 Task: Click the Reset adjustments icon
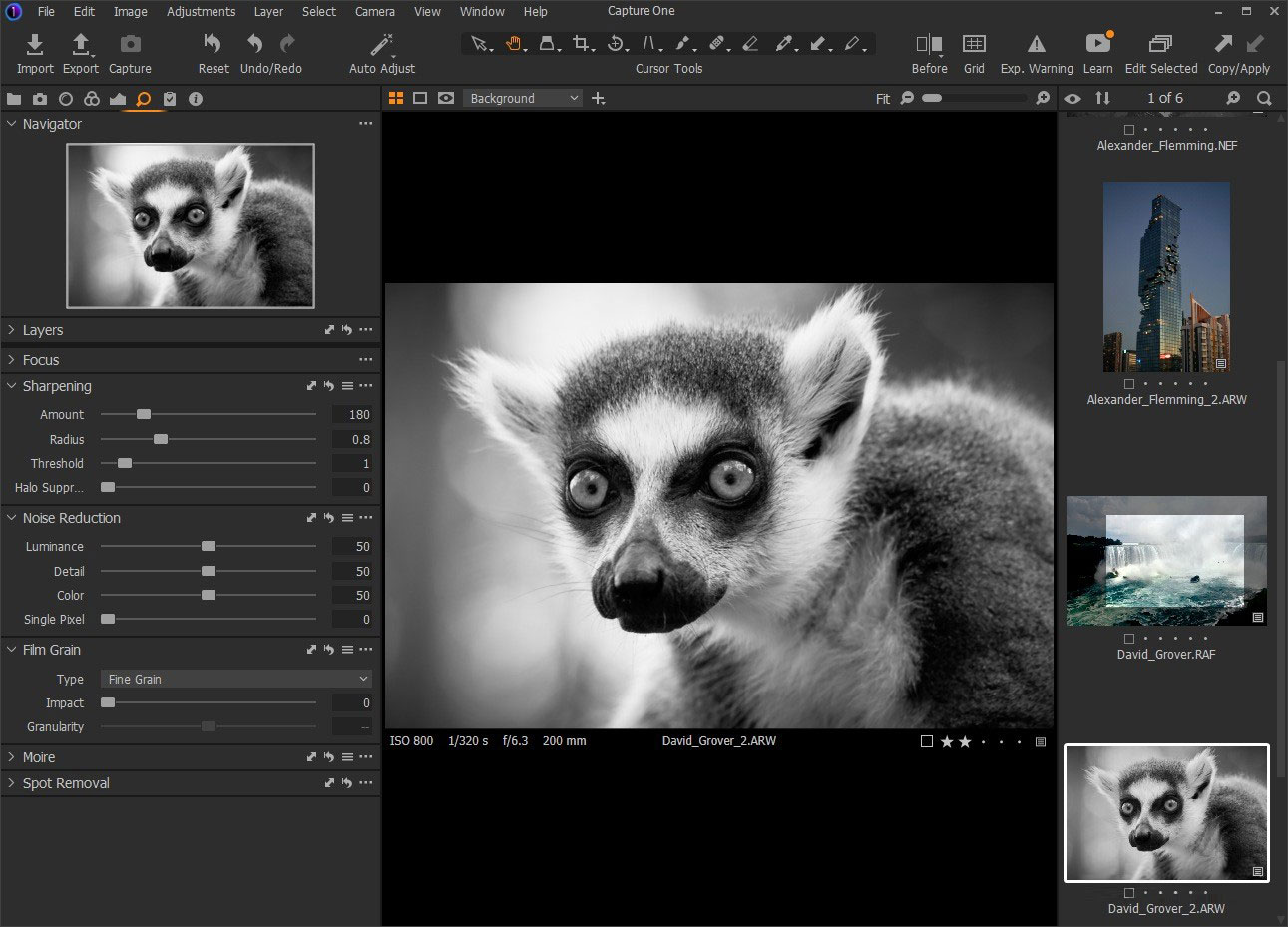(x=213, y=45)
